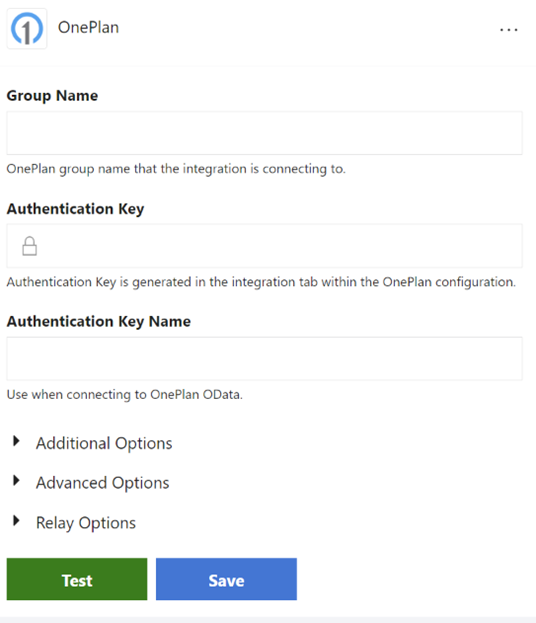Click the Additional Options label
Image resolution: width=536 pixels, height=623 pixels.
pos(104,443)
